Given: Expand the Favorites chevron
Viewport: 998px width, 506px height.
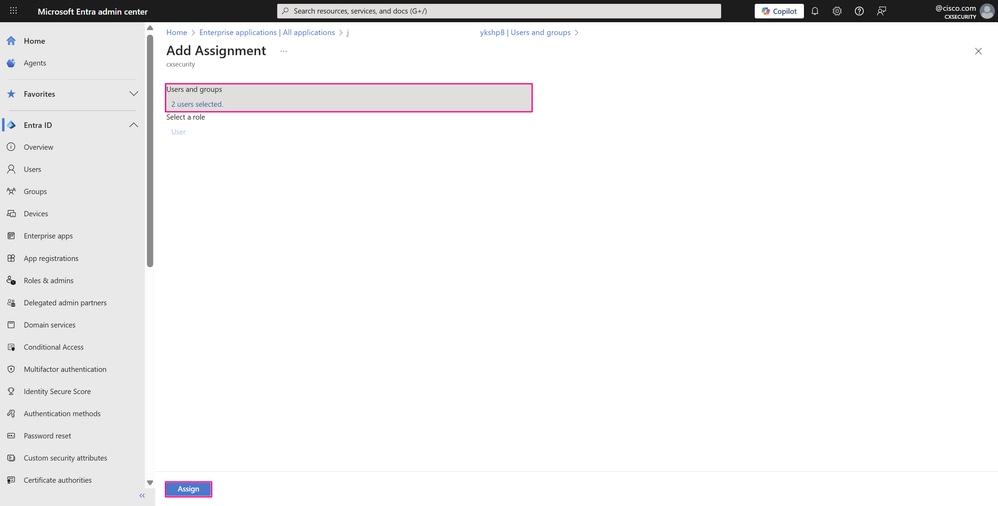Looking at the screenshot, I should click(x=134, y=94).
